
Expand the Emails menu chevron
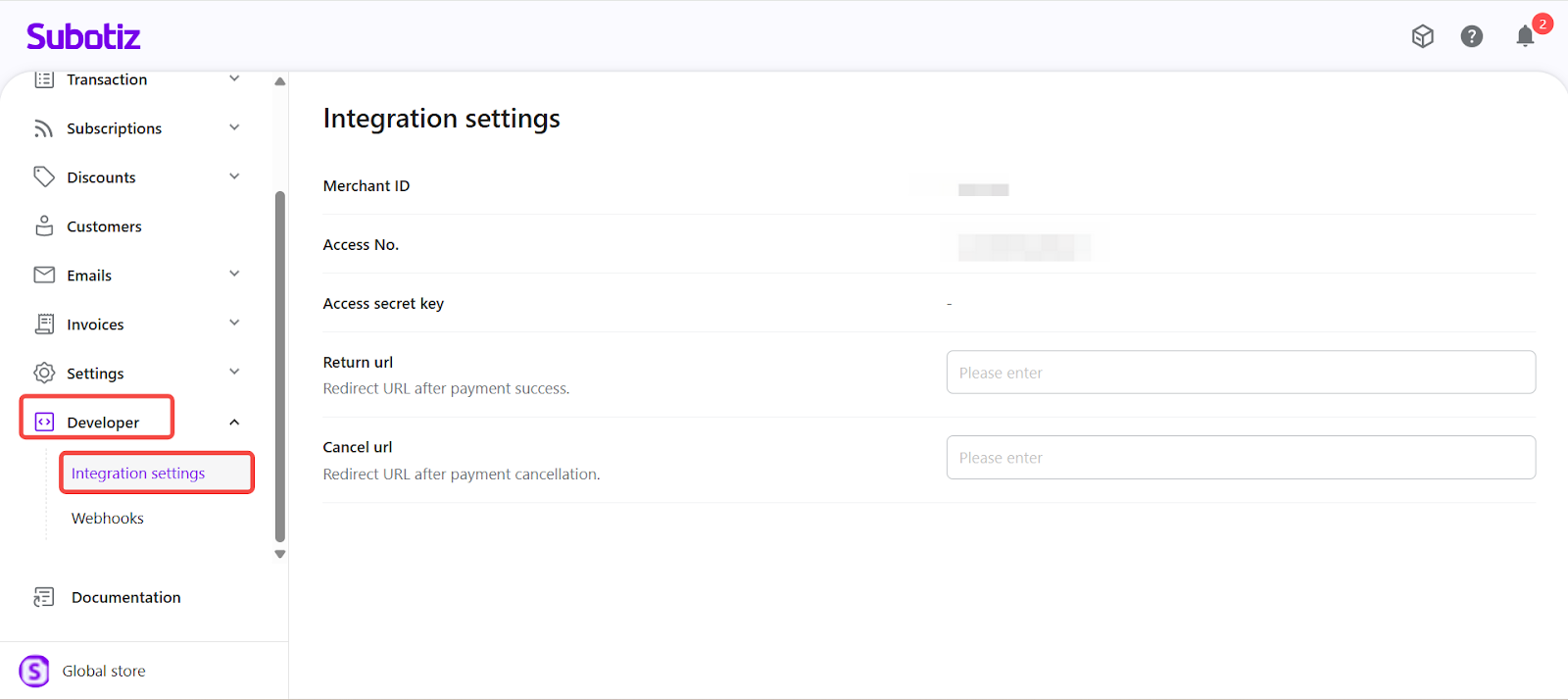coord(234,275)
